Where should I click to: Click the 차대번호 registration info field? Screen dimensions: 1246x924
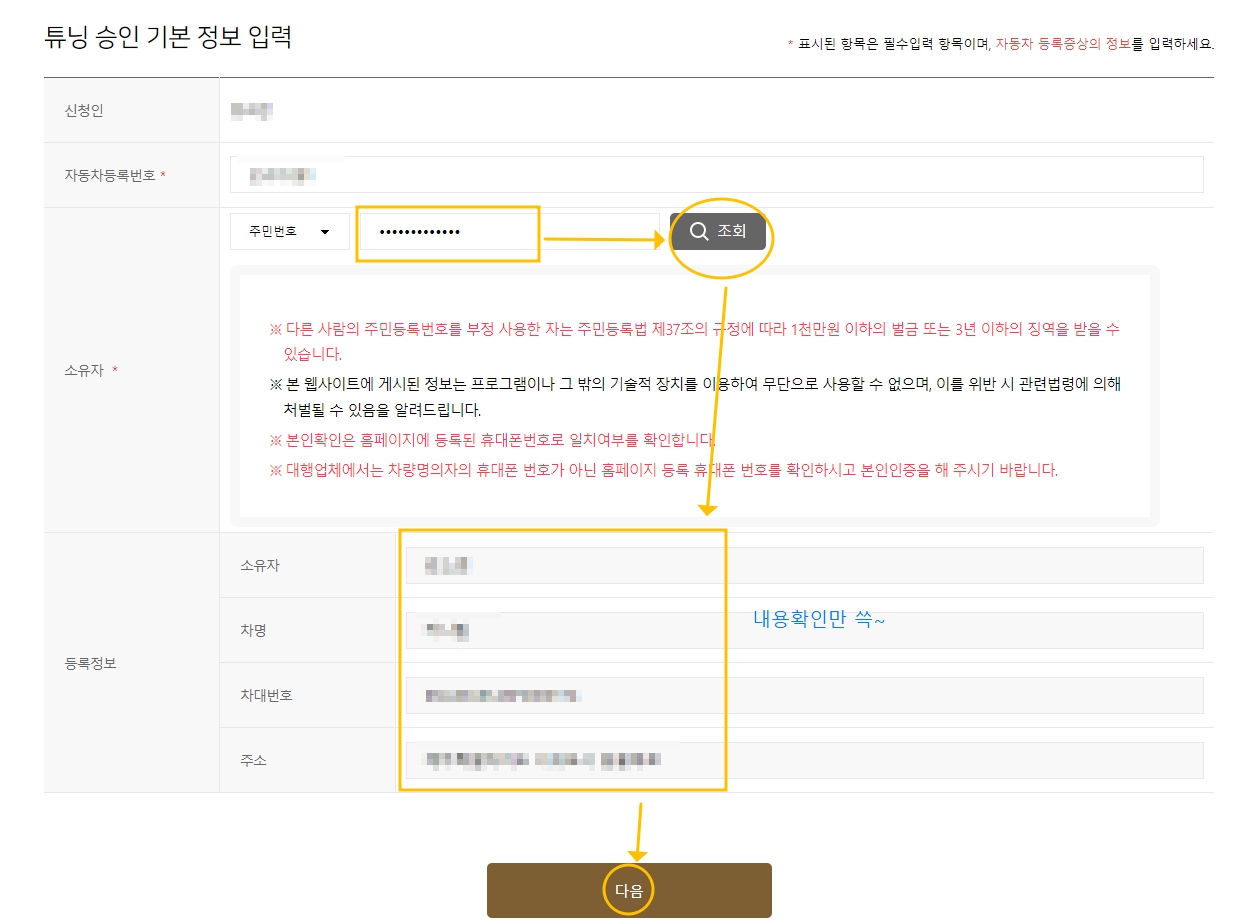pyautogui.click(x=804, y=695)
